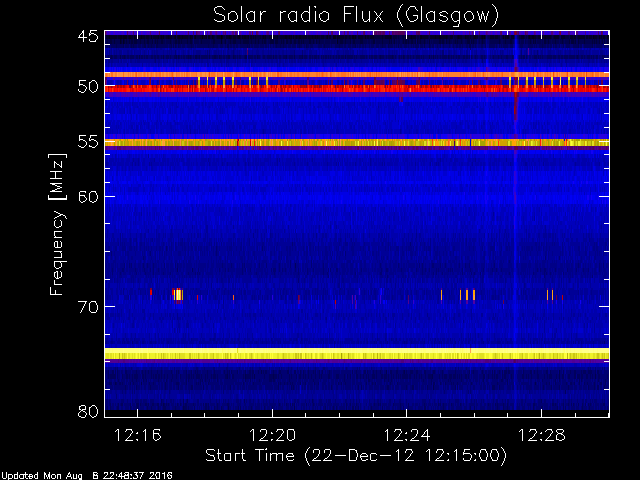Click the x-axis label "Start Time (22-Dec-12 12:15:00)"
This screenshot has height=480, width=640.
tap(356, 456)
